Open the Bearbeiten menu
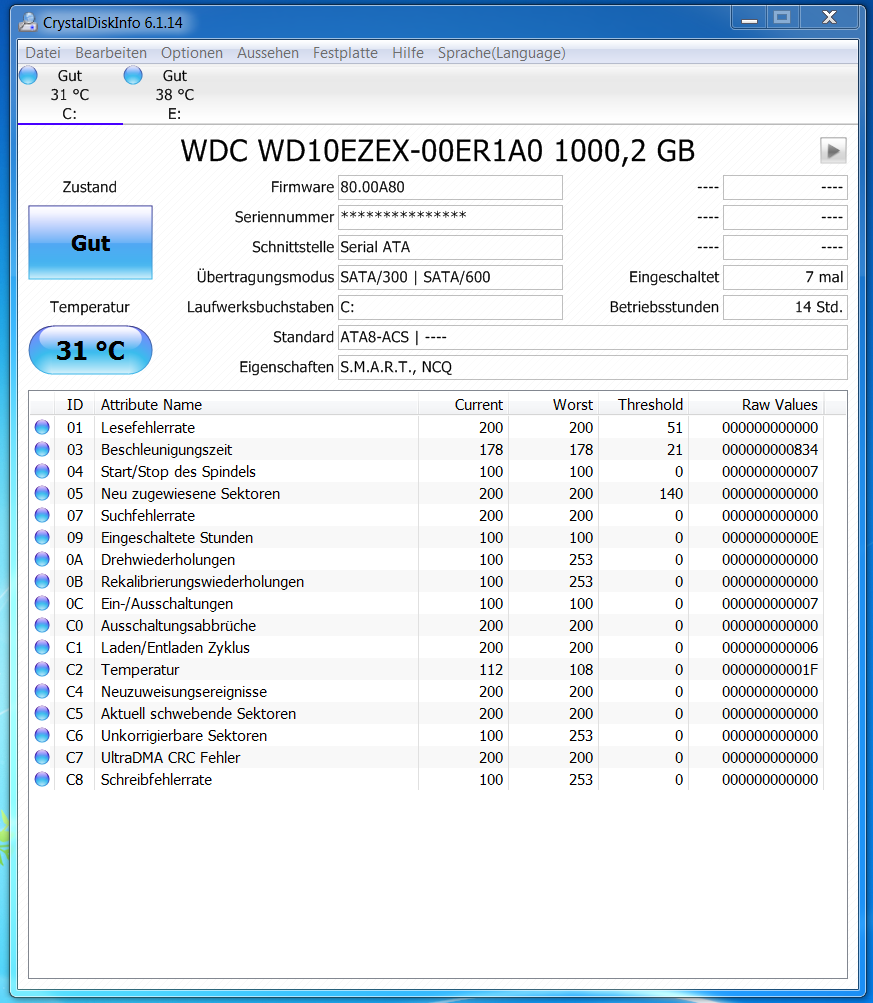This screenshot has width=873, height=1003. pos(111,53)
